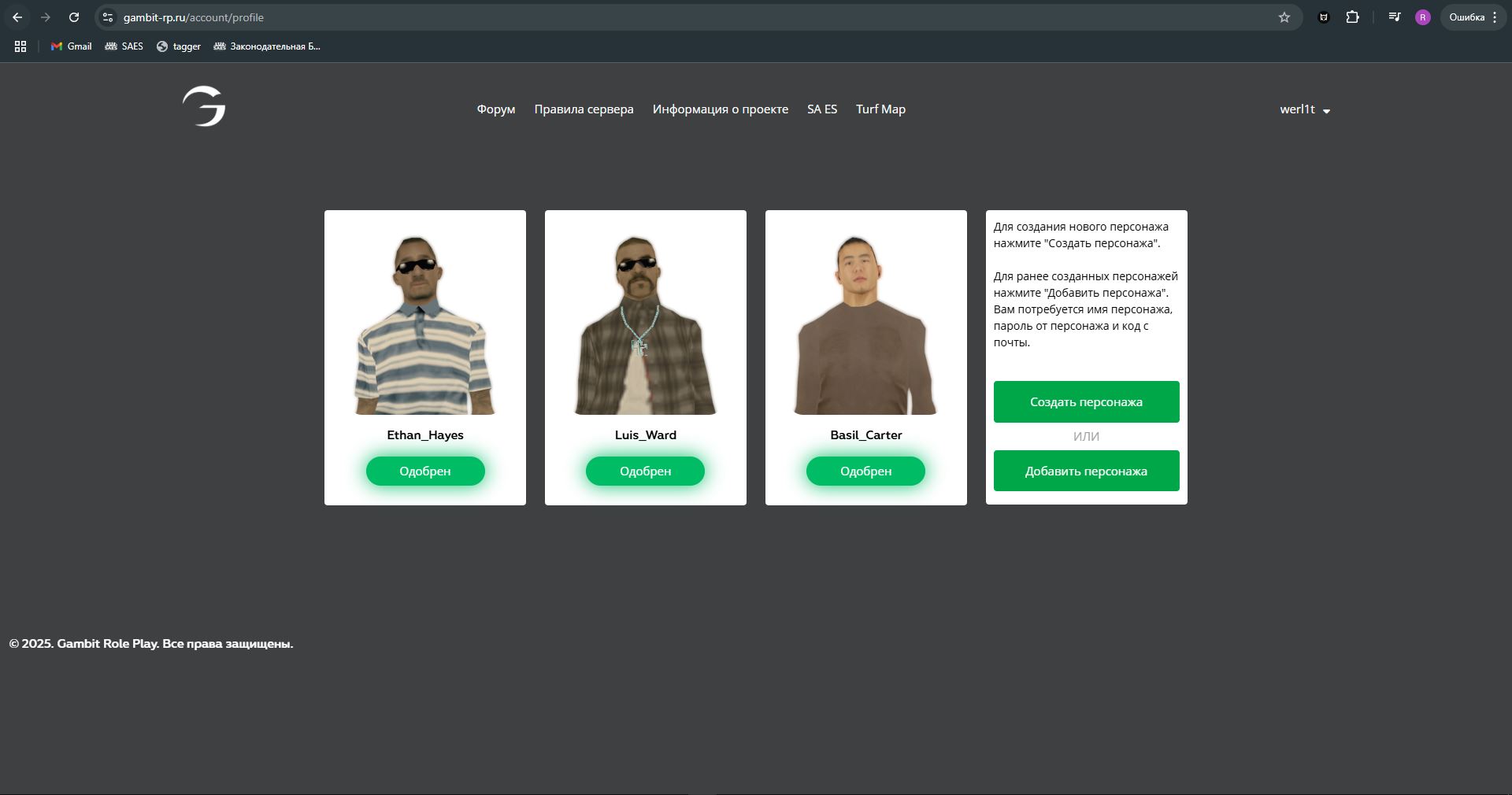Viewport: 1512px width, 795px height.
Task: Click the Добавить персонажа button
Action: point(1087,471)
